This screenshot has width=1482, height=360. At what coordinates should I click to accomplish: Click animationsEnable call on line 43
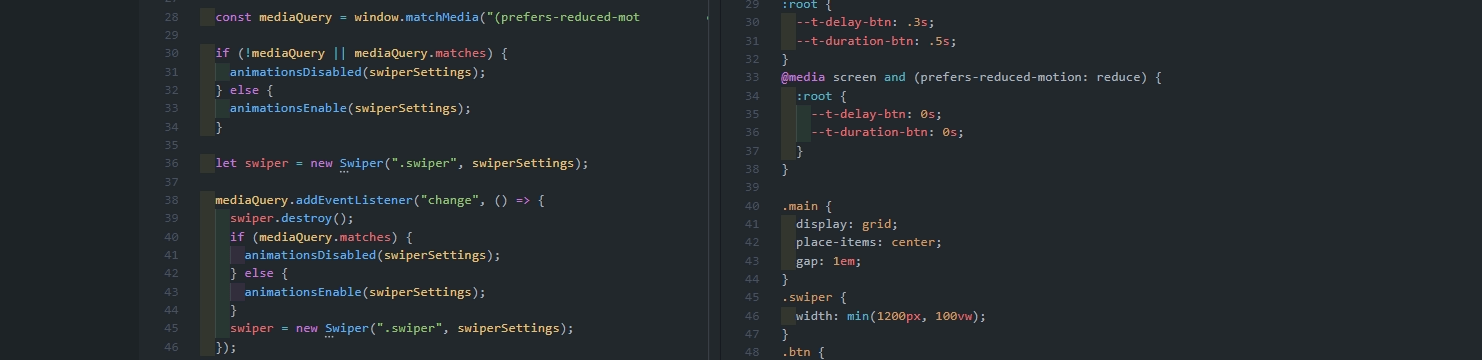(x=365, y=292)
